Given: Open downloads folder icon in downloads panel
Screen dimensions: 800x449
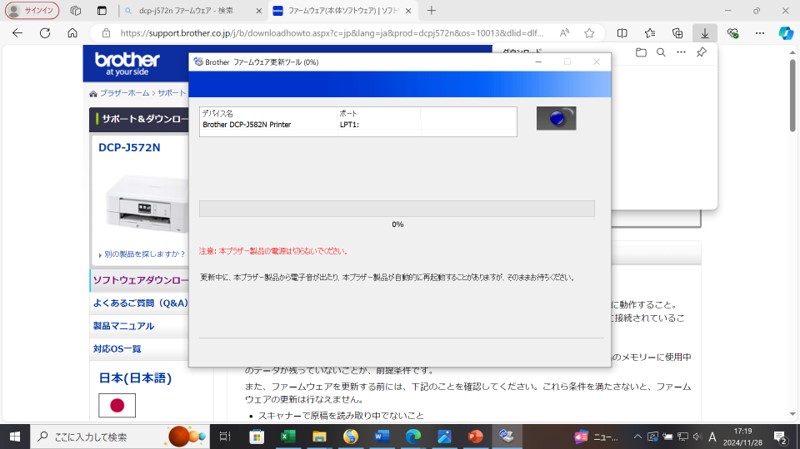Looking at the screenshot, I should 641,52.
